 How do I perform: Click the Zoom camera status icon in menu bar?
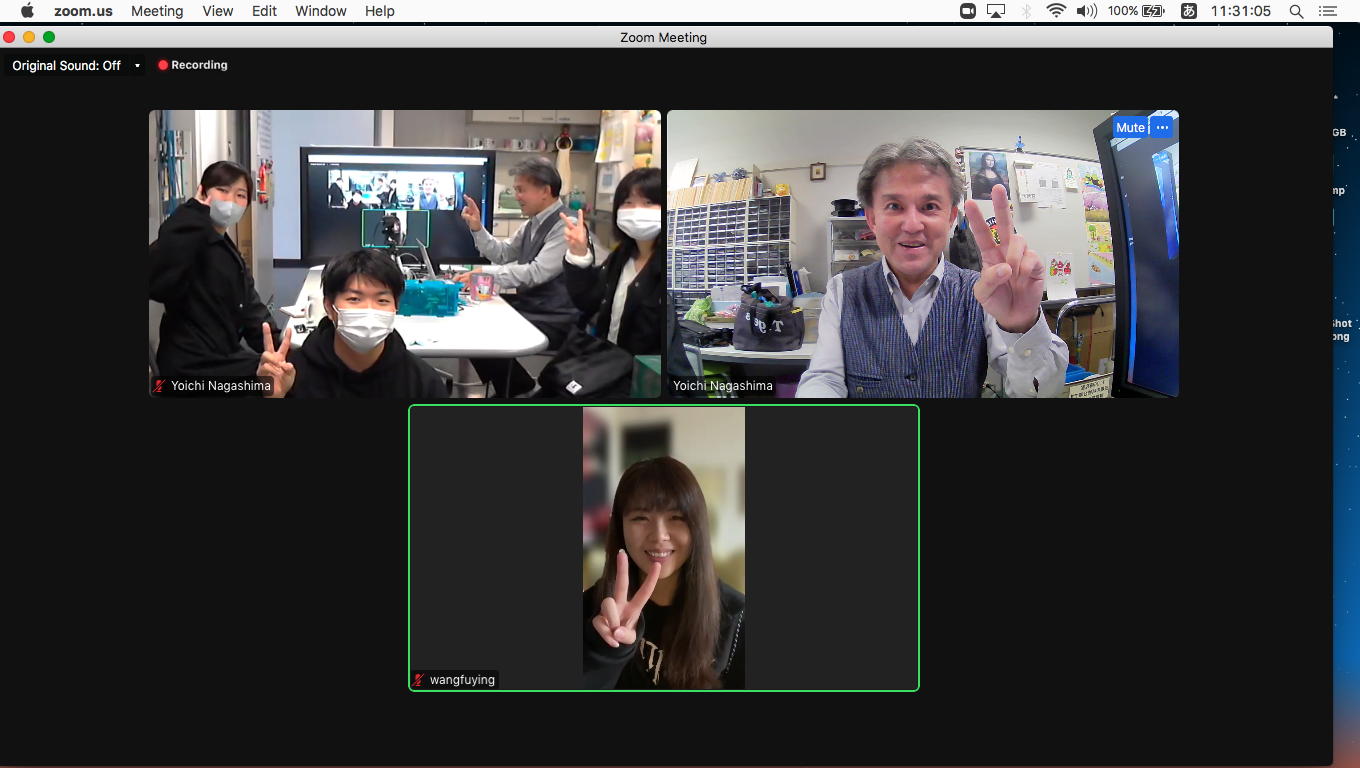968,11
